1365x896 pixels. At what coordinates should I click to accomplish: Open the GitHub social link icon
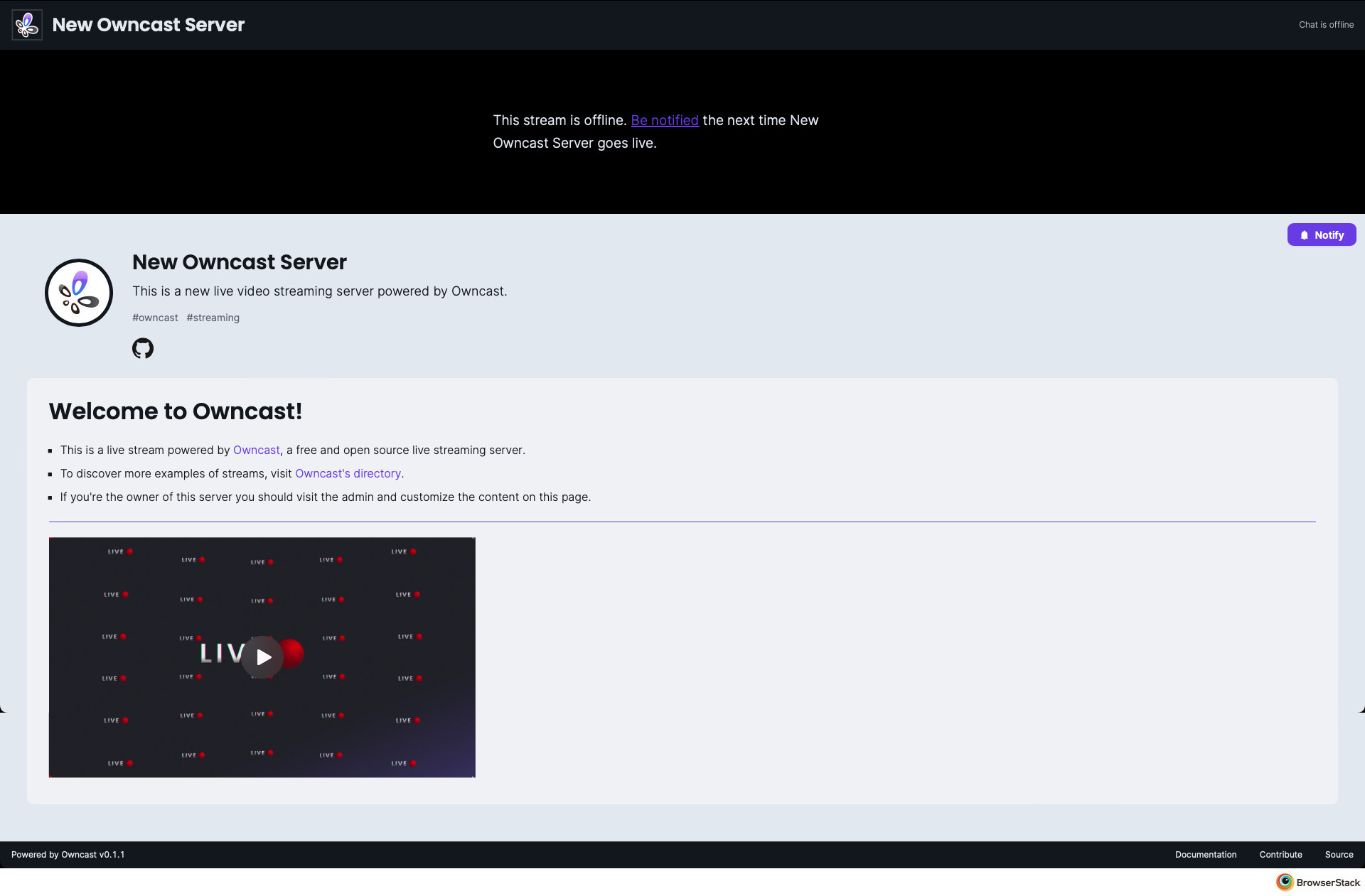143,348
